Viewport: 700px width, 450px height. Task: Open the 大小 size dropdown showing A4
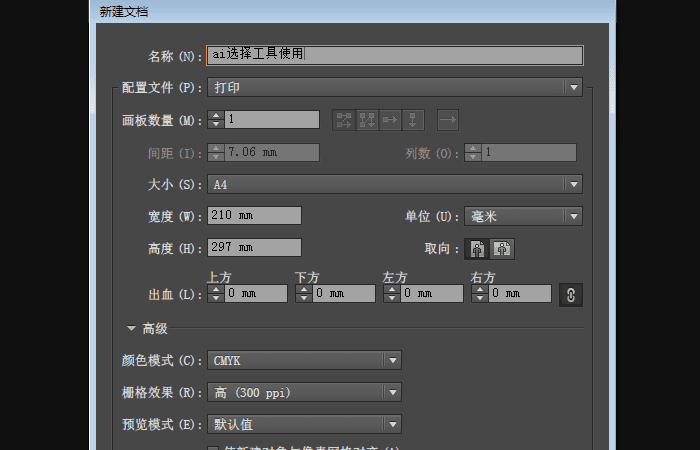pos(395,184)
